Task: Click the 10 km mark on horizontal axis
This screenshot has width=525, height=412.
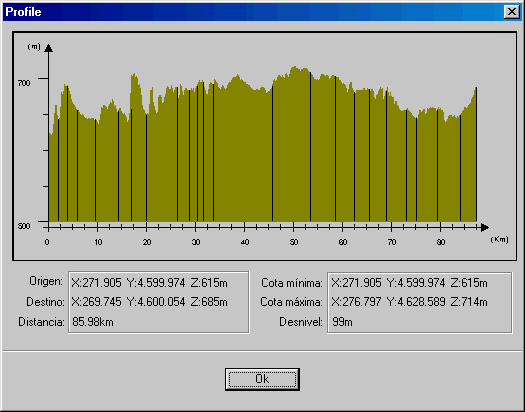Action: click(x=98, y=242)
